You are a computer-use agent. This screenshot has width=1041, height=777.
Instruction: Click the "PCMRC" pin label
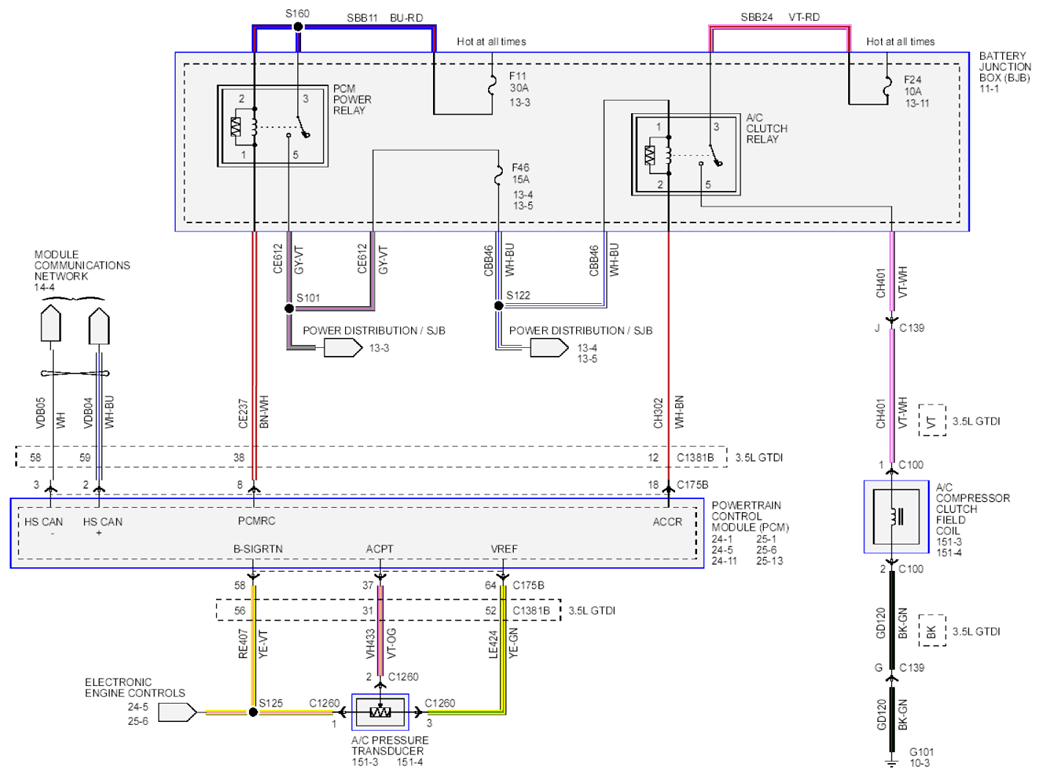pos(256,521)
